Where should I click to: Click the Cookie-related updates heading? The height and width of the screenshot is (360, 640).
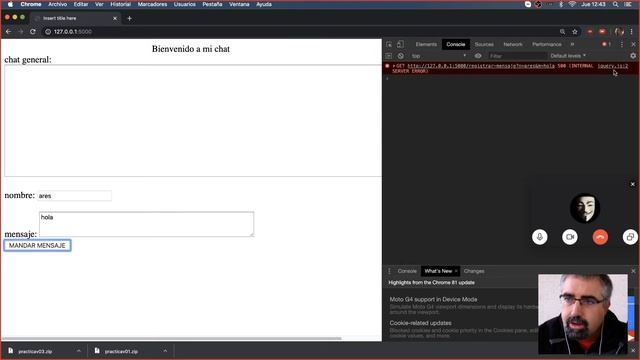pyautogui.click(x=420, y=323)
